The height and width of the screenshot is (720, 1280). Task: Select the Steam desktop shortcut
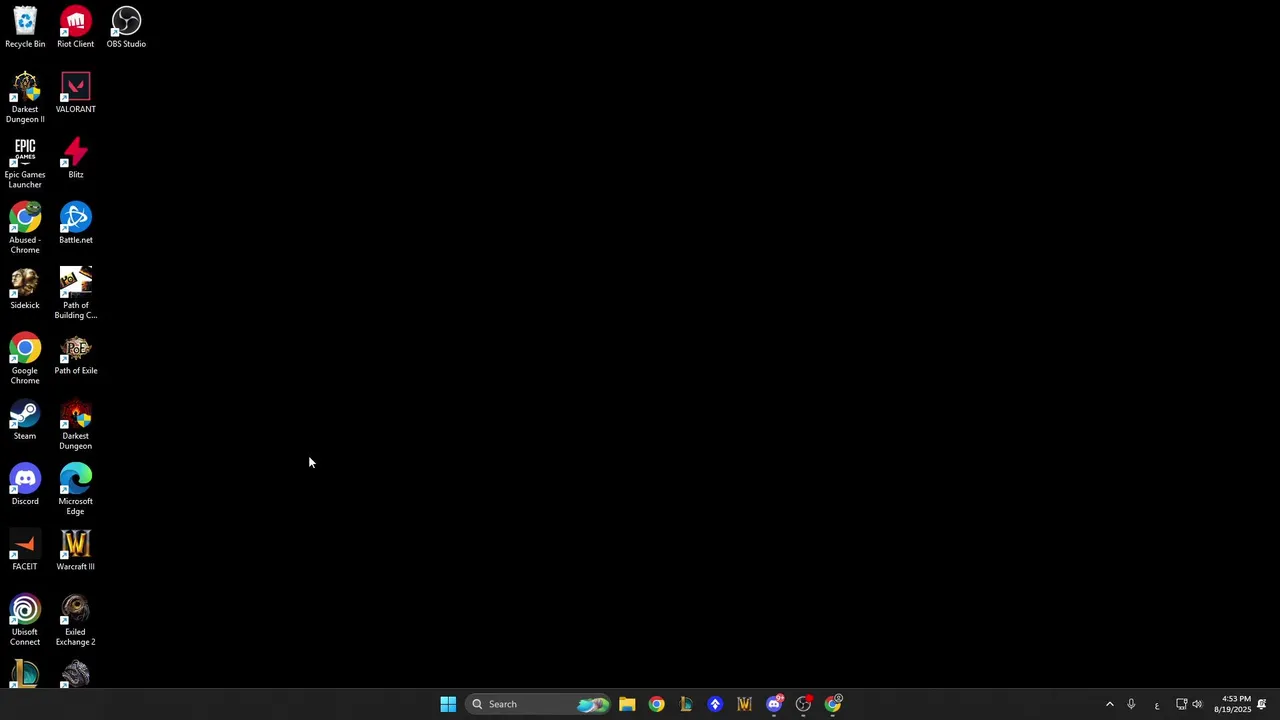point(25,420)
